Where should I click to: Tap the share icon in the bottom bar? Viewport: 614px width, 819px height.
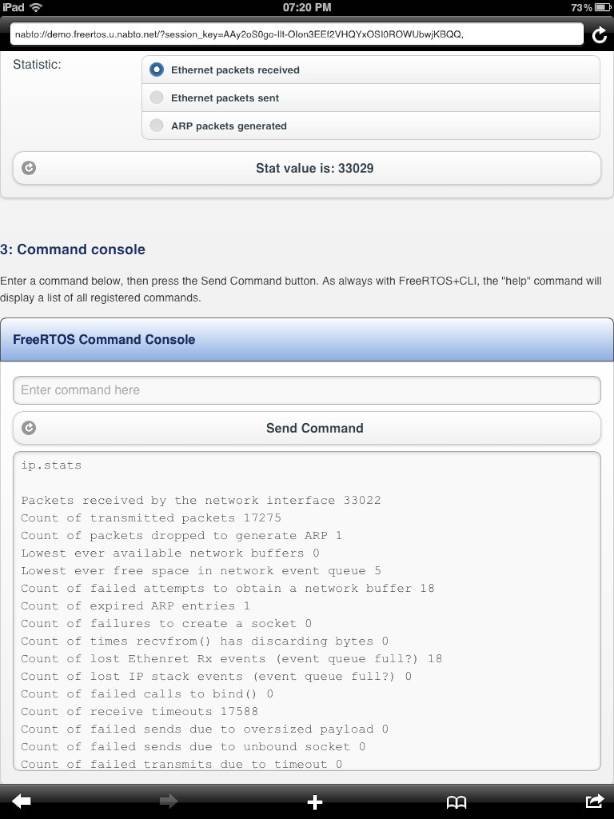coord(595,801)
